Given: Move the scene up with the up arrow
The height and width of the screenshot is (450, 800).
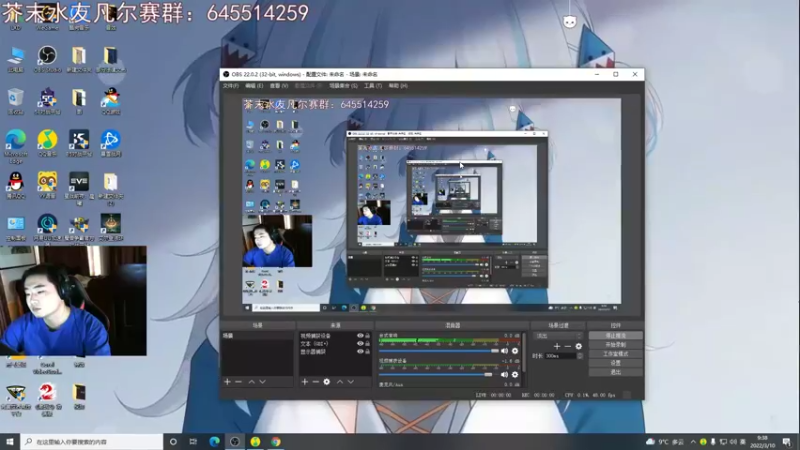Looking at the screenshot, I should coord(252,382).
